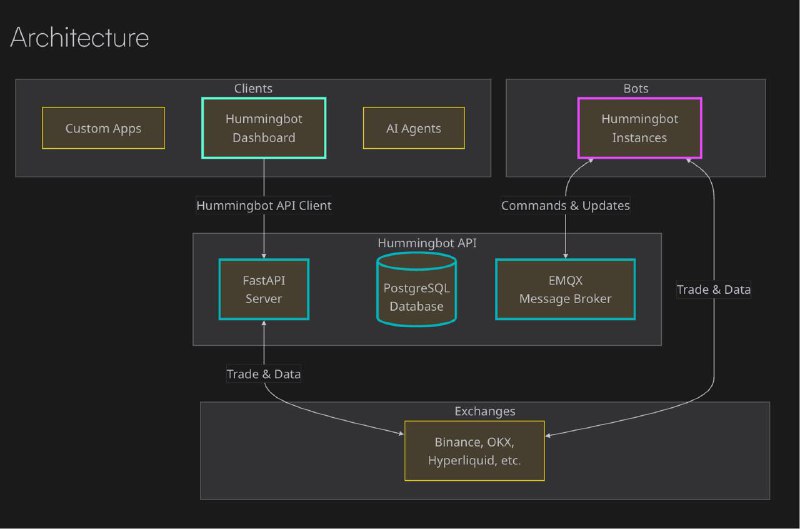
Task: Select the Exchanges group title
Action: tap(485, 411)
